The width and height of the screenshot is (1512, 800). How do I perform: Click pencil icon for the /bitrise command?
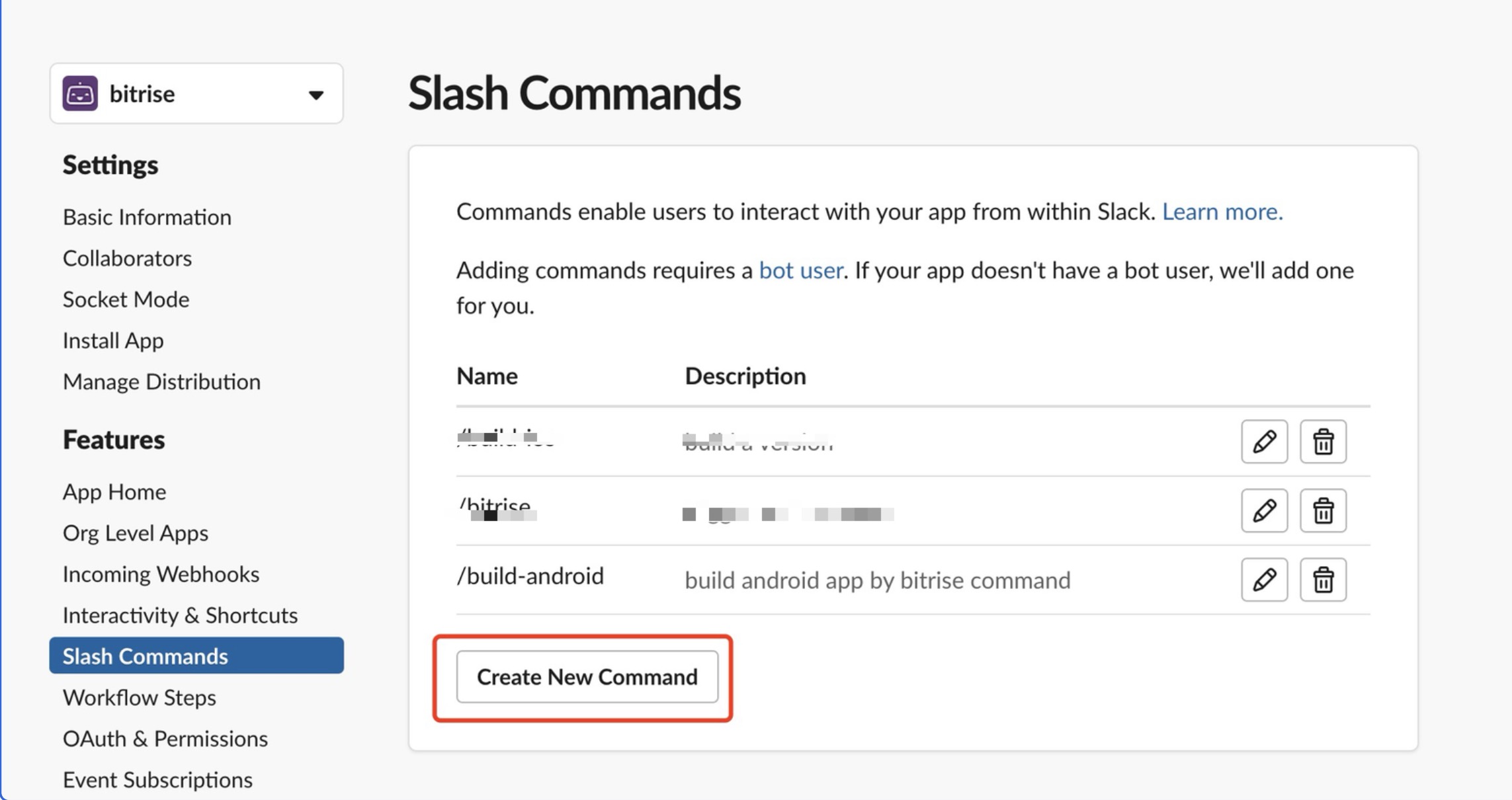[1264, 510]
